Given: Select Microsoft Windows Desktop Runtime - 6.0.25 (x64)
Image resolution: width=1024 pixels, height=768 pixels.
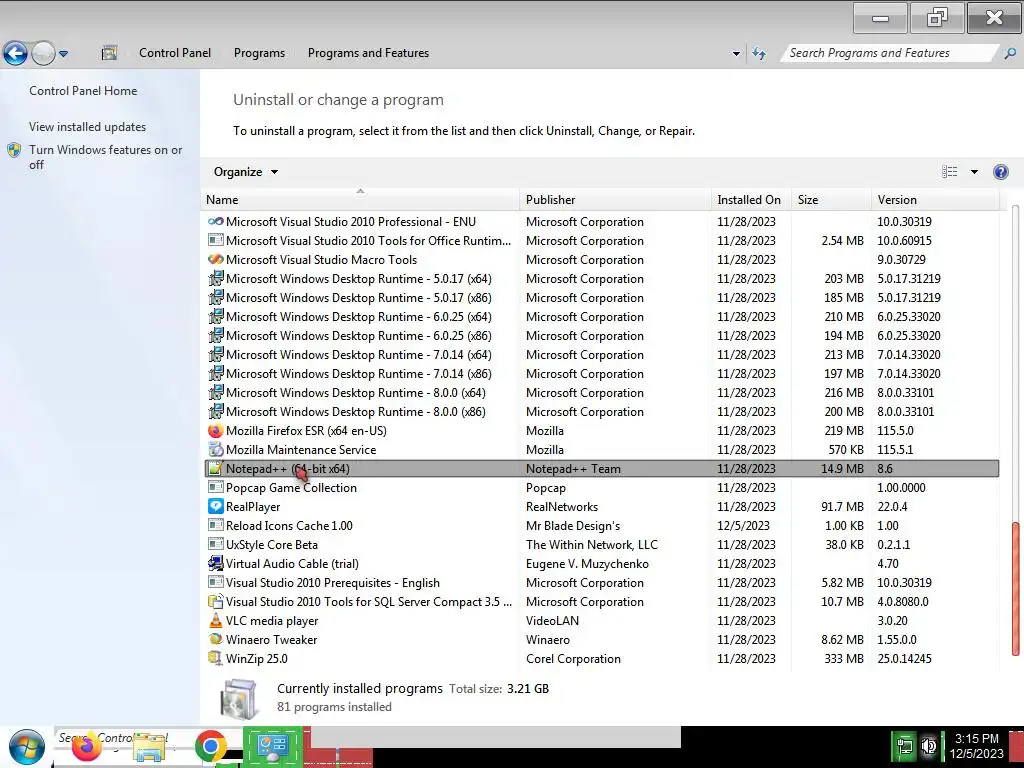Looking at the screenshot, I should pos(601,317).
